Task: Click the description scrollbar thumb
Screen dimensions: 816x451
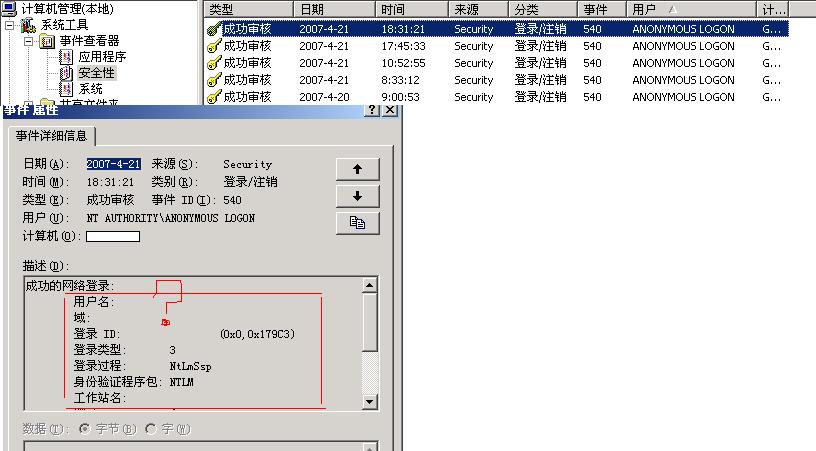Action: pyautogui.click(x=370, y=321)
